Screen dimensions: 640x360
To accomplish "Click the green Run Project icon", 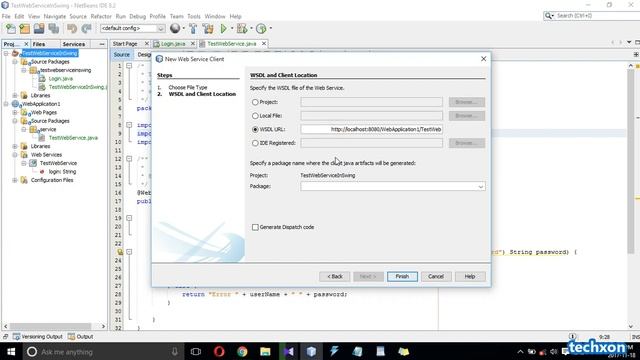I will [x=223, y=29].
